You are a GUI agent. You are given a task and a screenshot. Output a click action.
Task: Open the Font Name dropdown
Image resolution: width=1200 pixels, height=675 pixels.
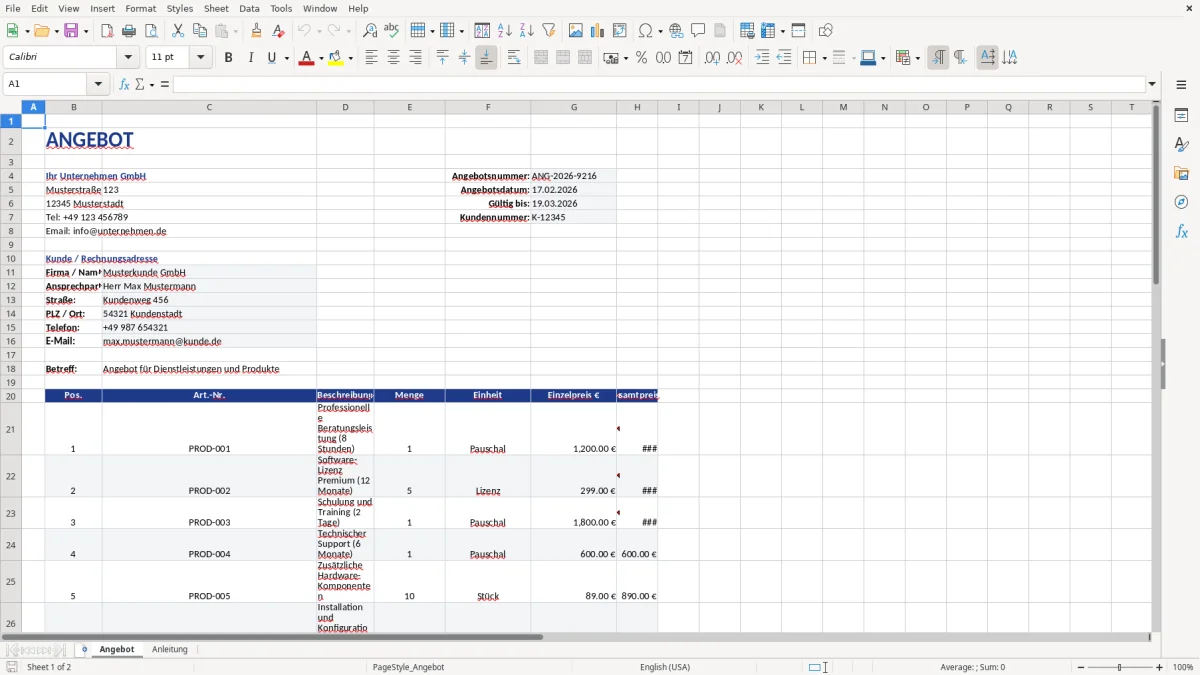coord(128,58)
